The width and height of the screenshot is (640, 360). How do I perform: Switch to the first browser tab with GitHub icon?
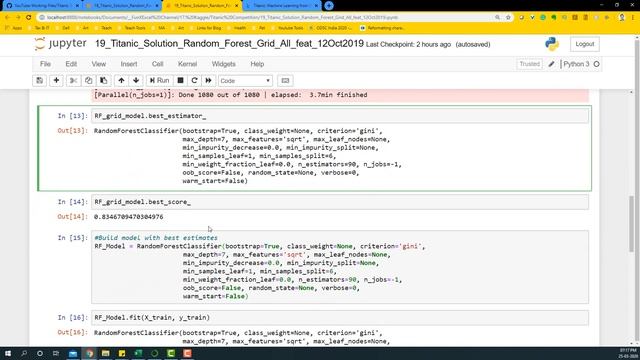[42, 6]
